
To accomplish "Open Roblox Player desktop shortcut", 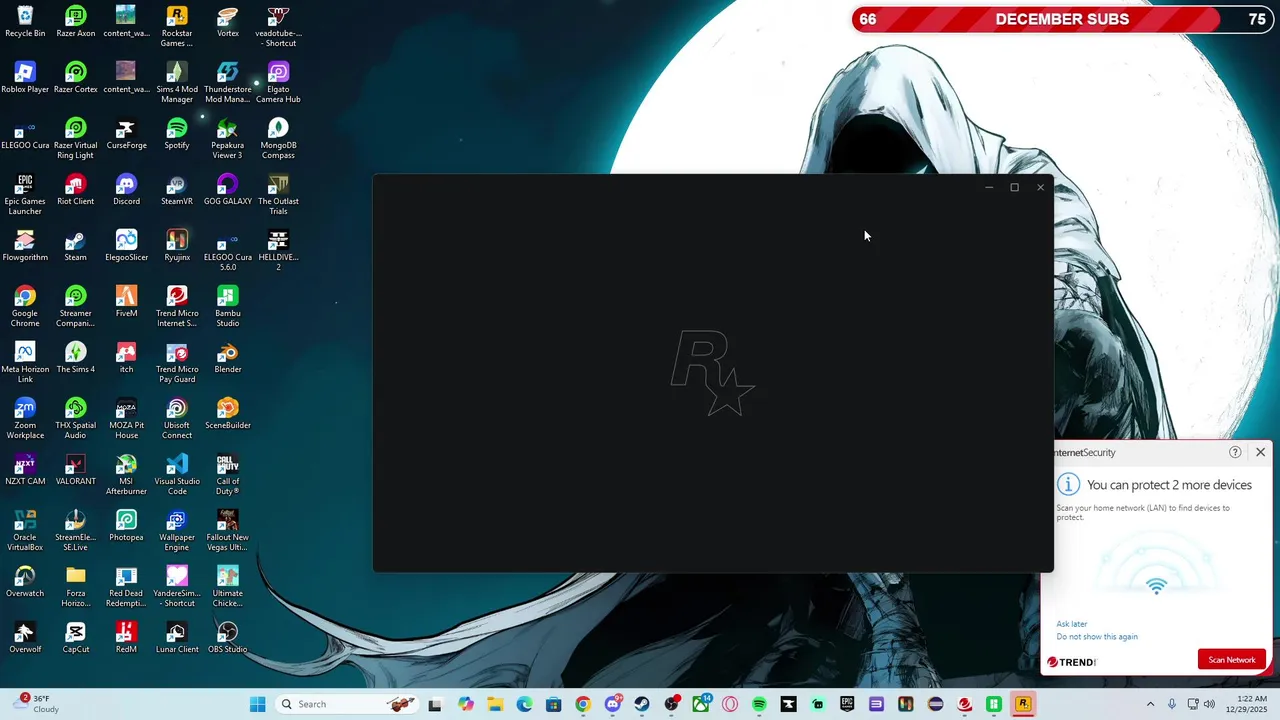I will click(x=25, y=77).
